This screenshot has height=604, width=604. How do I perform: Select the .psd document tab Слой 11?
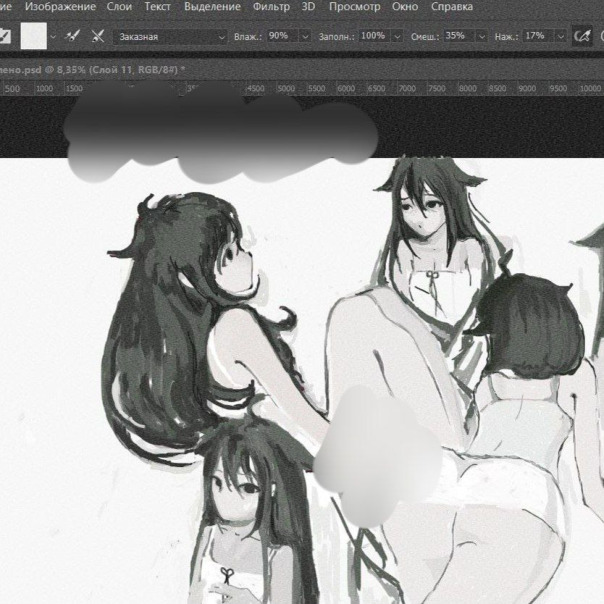(92, 70)
